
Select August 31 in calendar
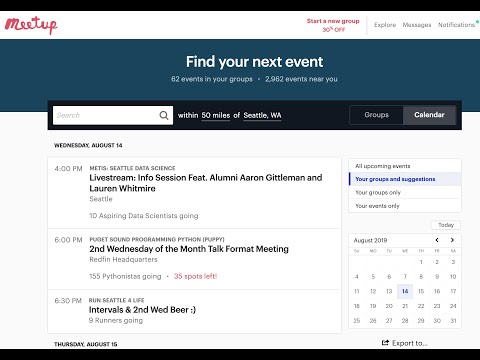(x=453, y=321)
